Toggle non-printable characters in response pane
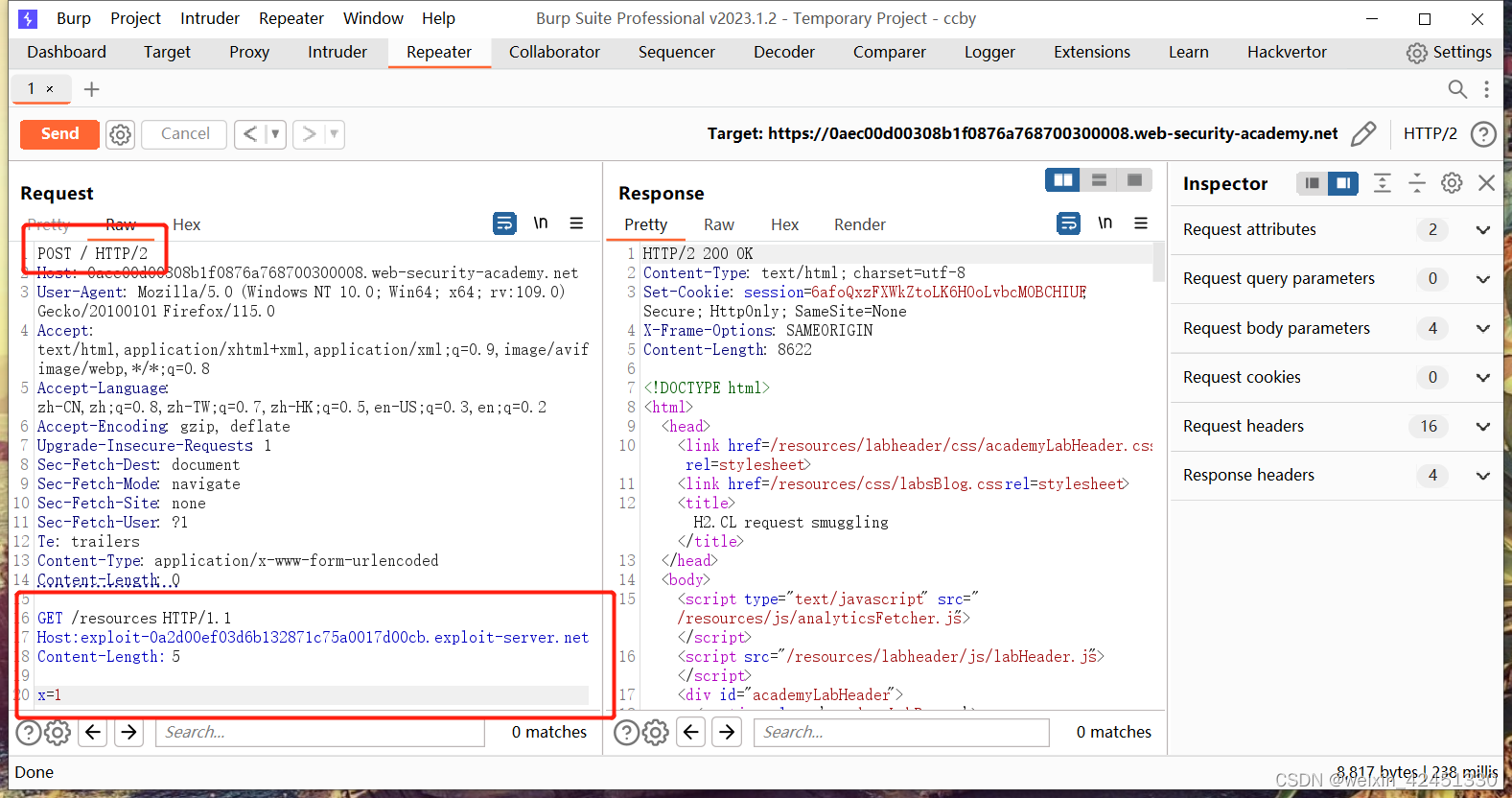This screenshot has height=798, width=1512. 1105,223
